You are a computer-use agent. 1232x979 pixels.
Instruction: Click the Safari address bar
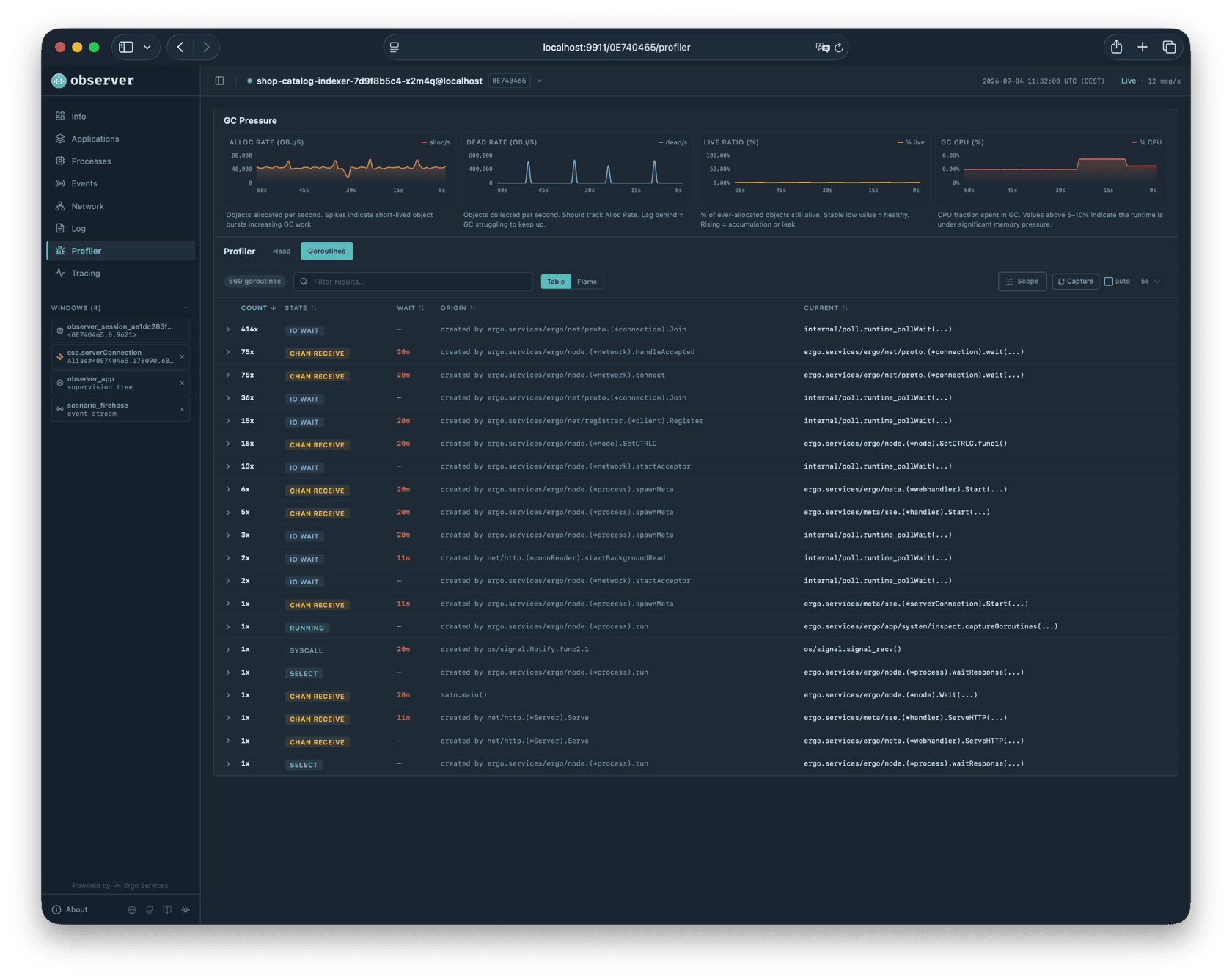(616, 47)
